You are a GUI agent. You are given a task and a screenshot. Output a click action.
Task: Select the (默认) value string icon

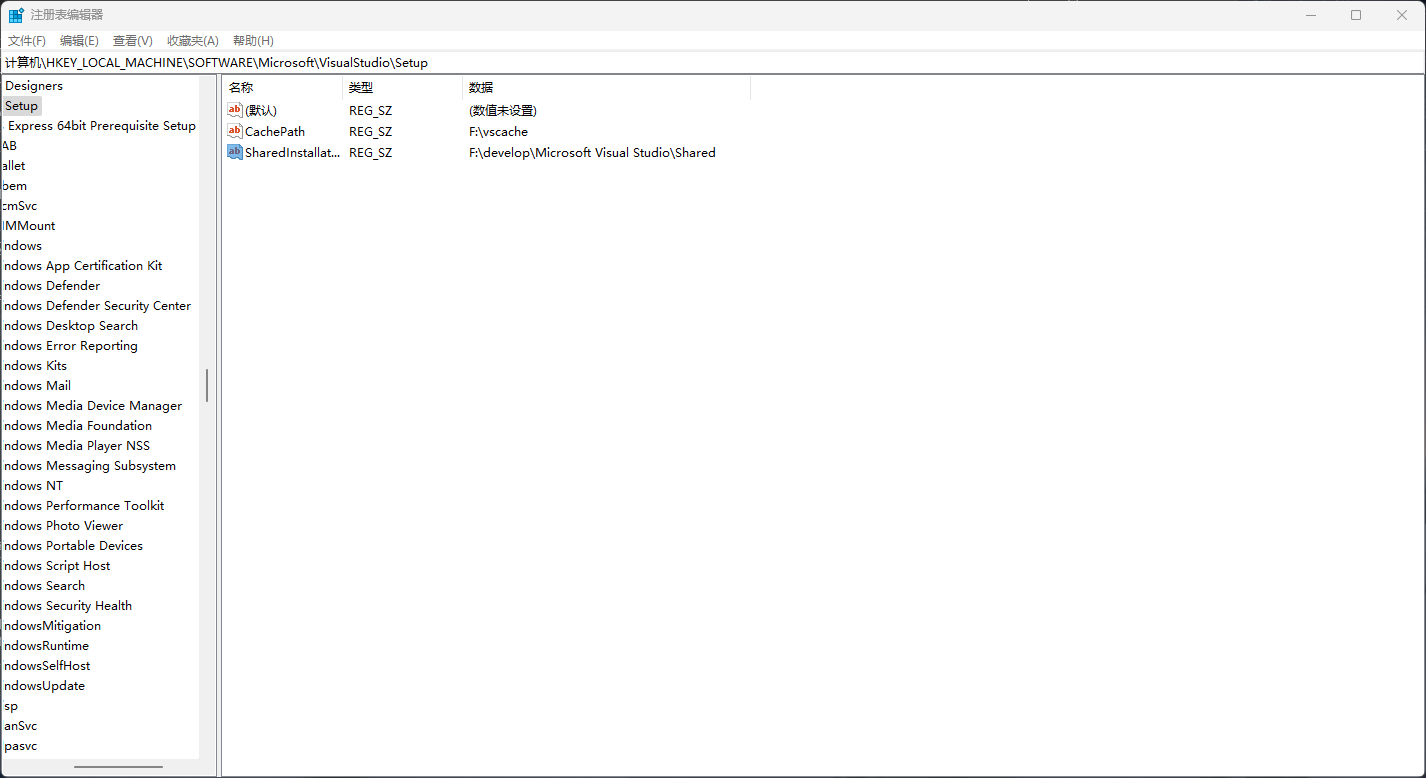[235, 110]
